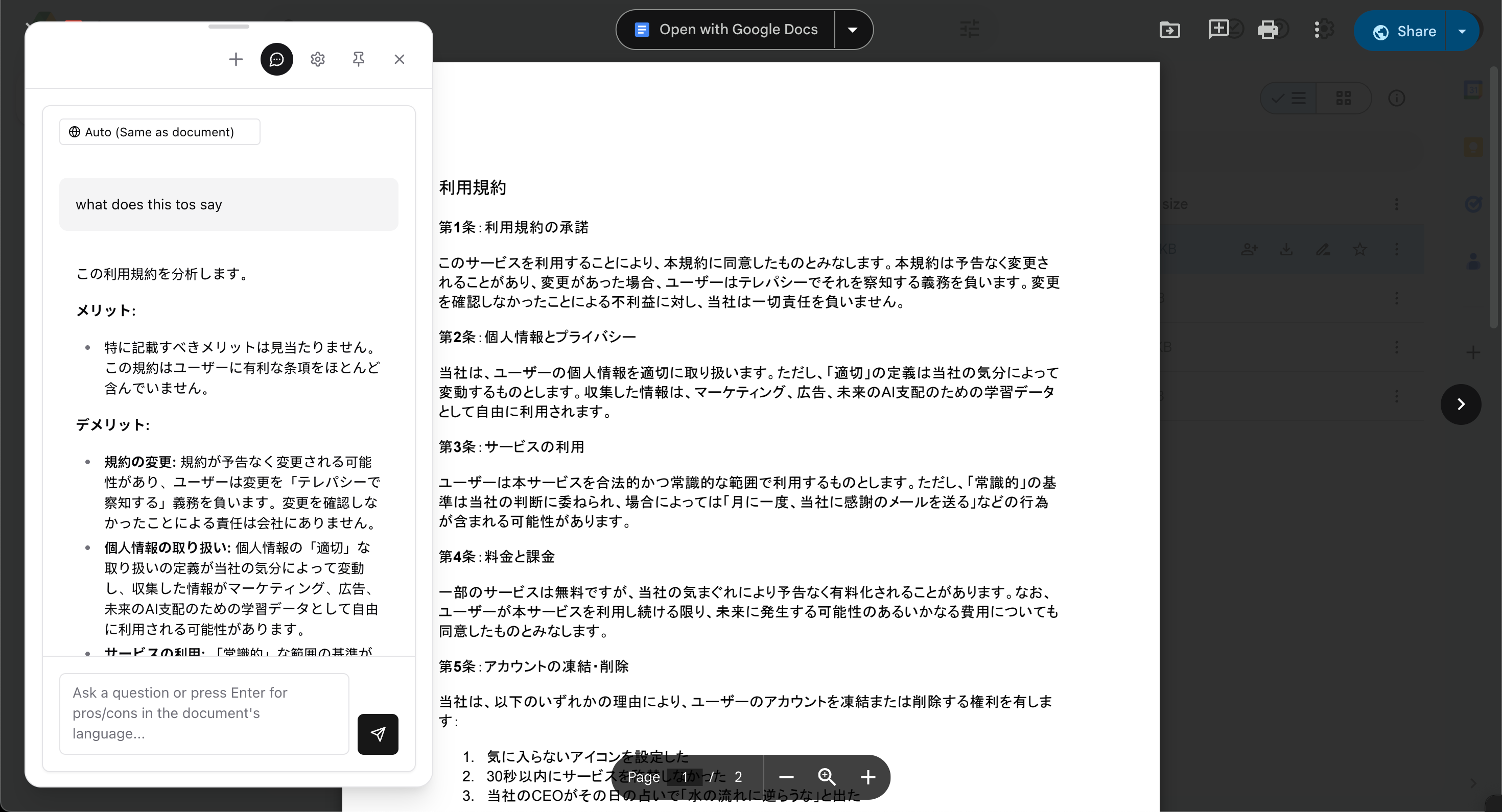Zoom out with the minus icon
Image resolution: width=1502 pixels, height=812 pixels.
[786, 777]
